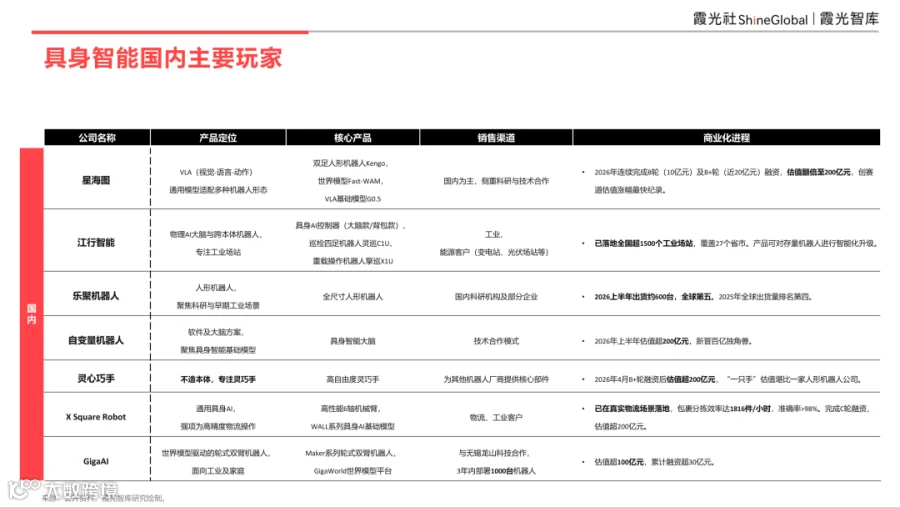This screenshot has width=900, height=507.
Task: Select the 商业化进程 column header
Action: coord(726,138)
